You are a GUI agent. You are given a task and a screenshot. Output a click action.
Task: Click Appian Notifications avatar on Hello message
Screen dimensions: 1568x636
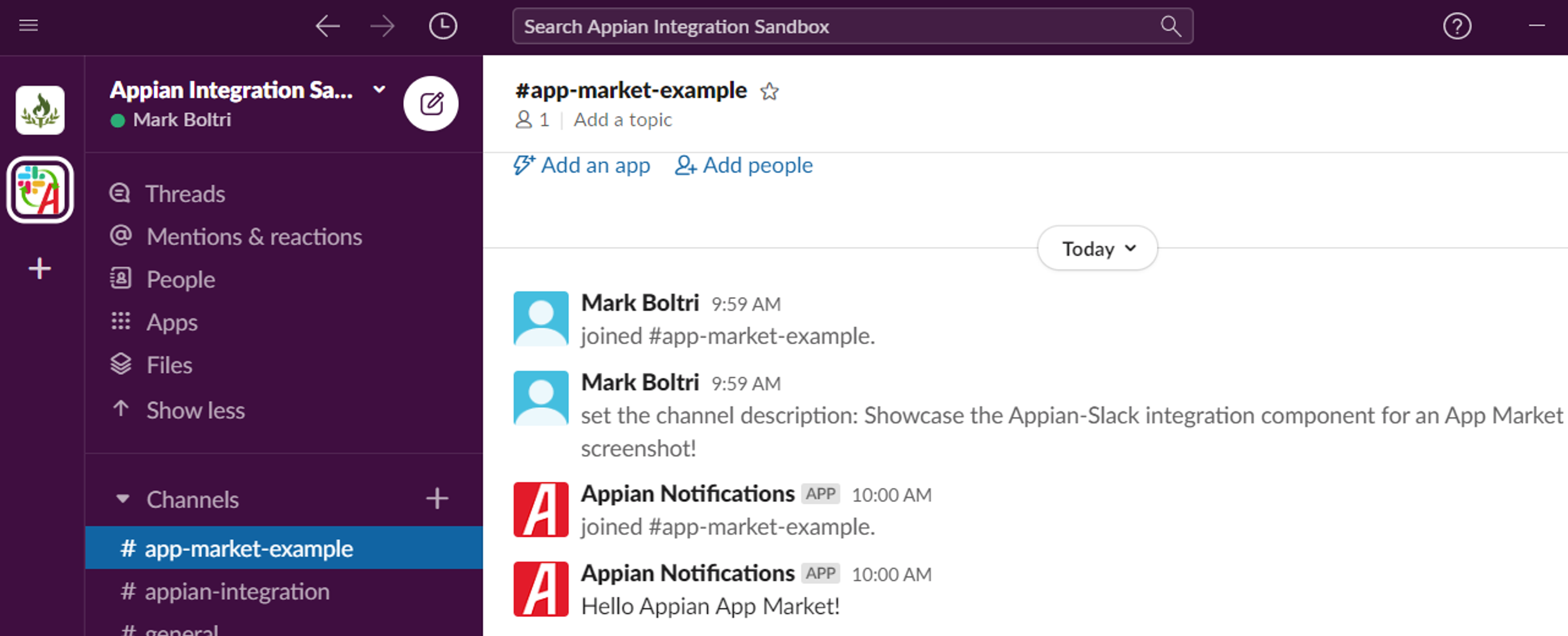click(x=541, y=589)
